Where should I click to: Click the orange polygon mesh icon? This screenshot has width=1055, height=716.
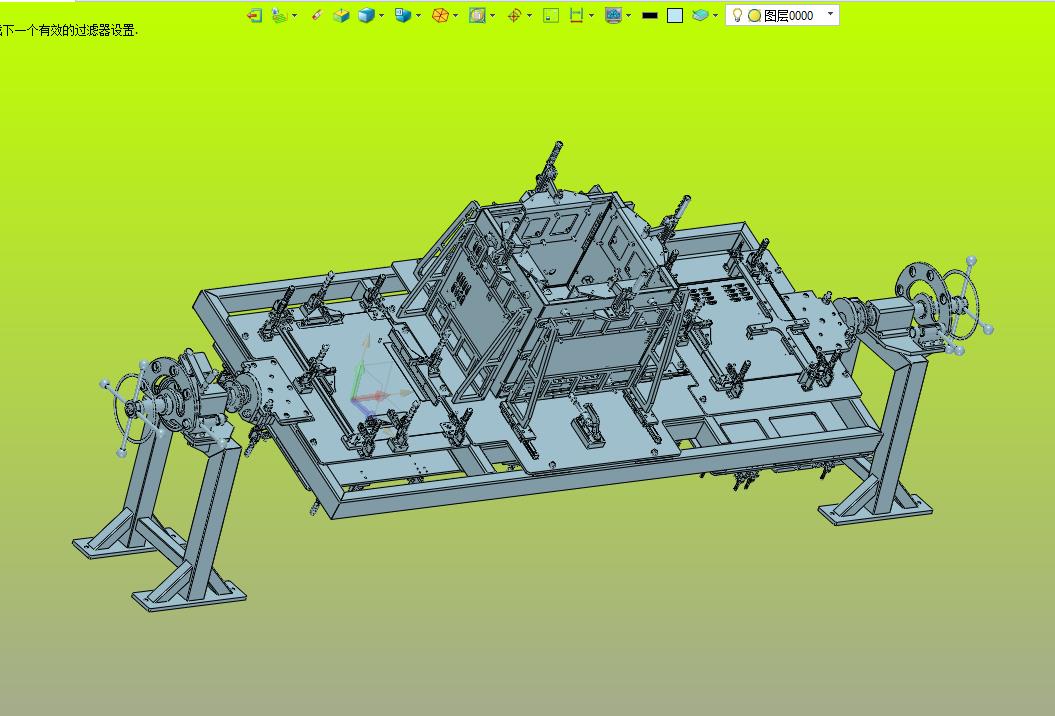[x=440, y=15]
